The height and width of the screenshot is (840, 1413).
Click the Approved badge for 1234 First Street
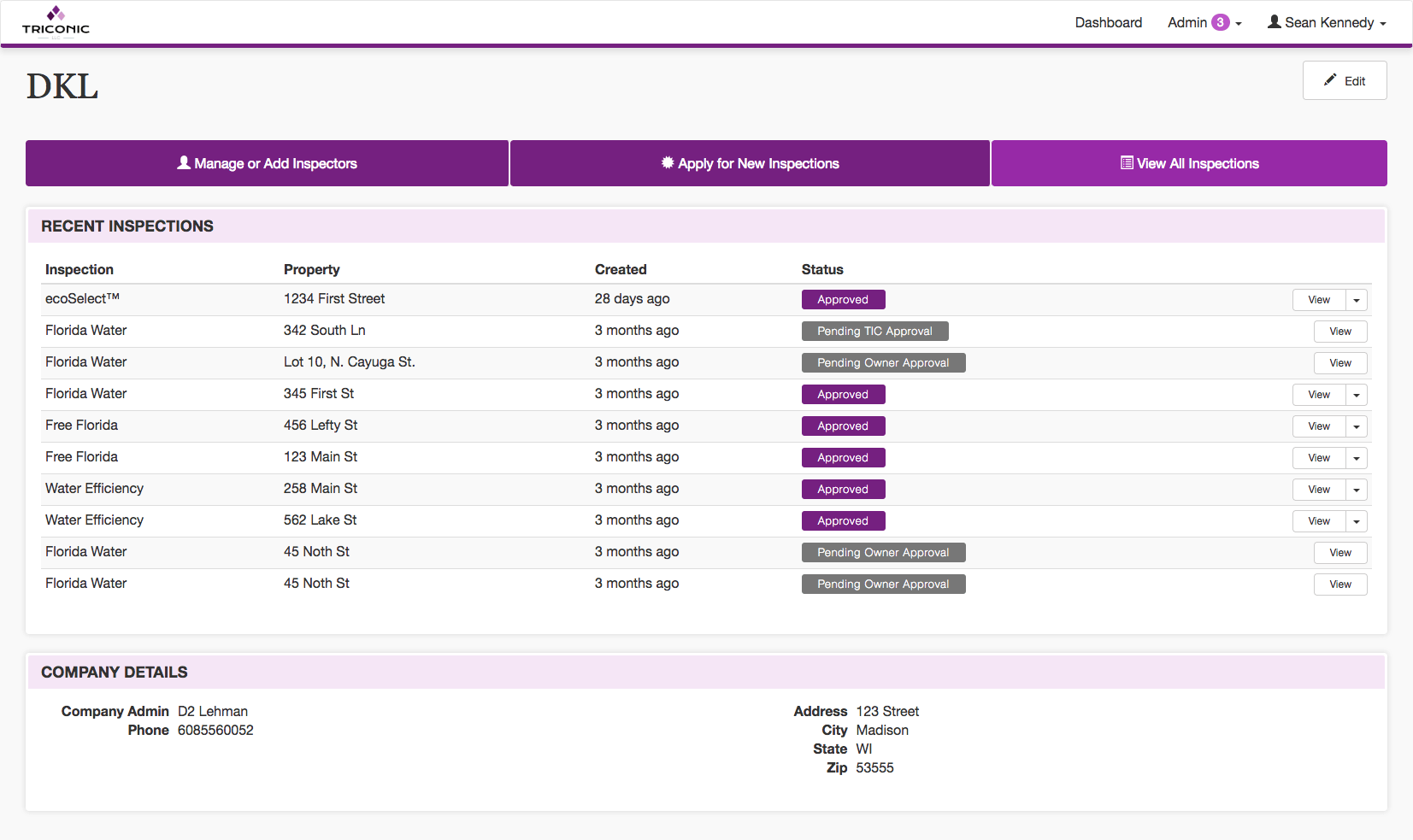(843, 300)
